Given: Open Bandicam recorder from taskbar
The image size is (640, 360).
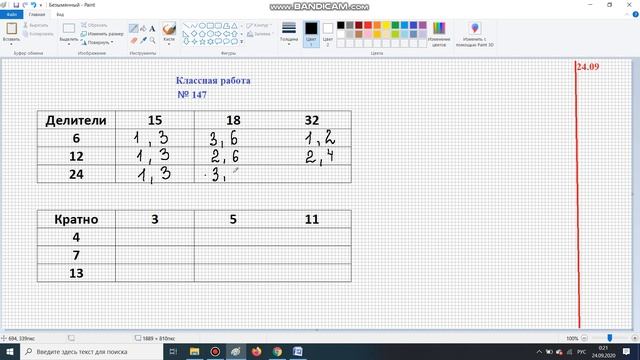Looking at the screenshot, I should click(x=215, y=351).
